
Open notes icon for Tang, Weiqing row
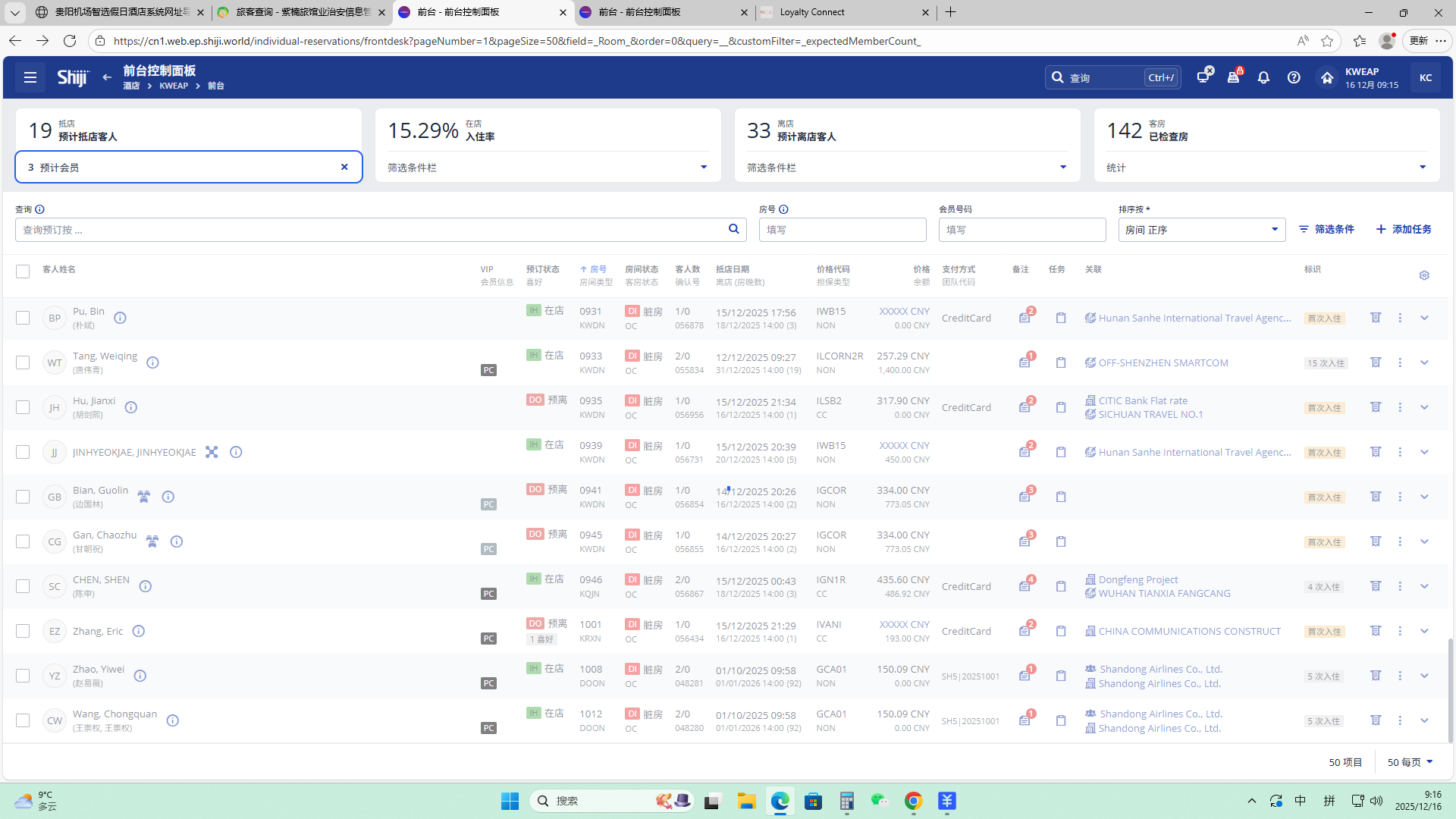[1025, 362]
